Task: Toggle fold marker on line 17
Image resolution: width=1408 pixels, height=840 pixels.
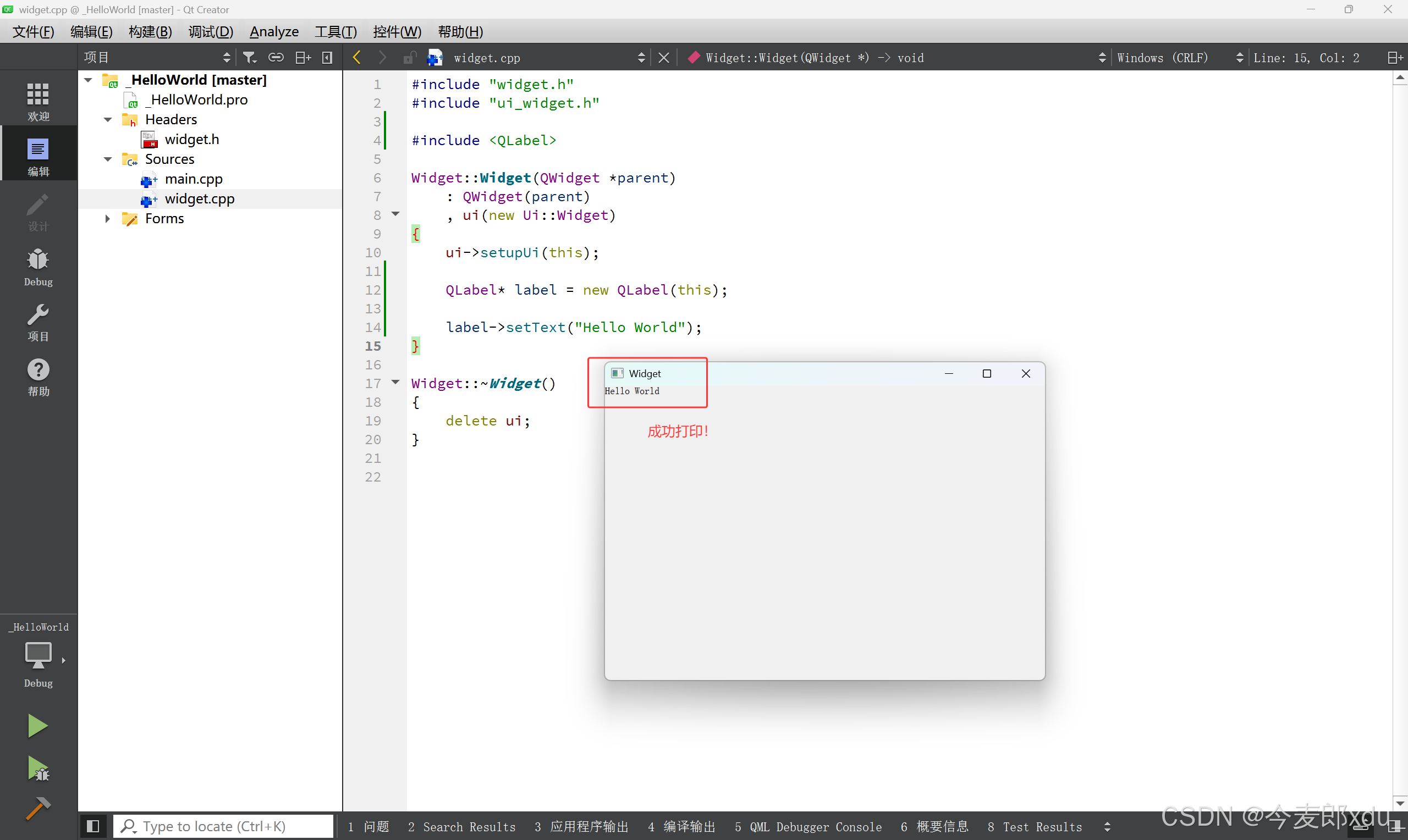Action: [x=396, y=383]
